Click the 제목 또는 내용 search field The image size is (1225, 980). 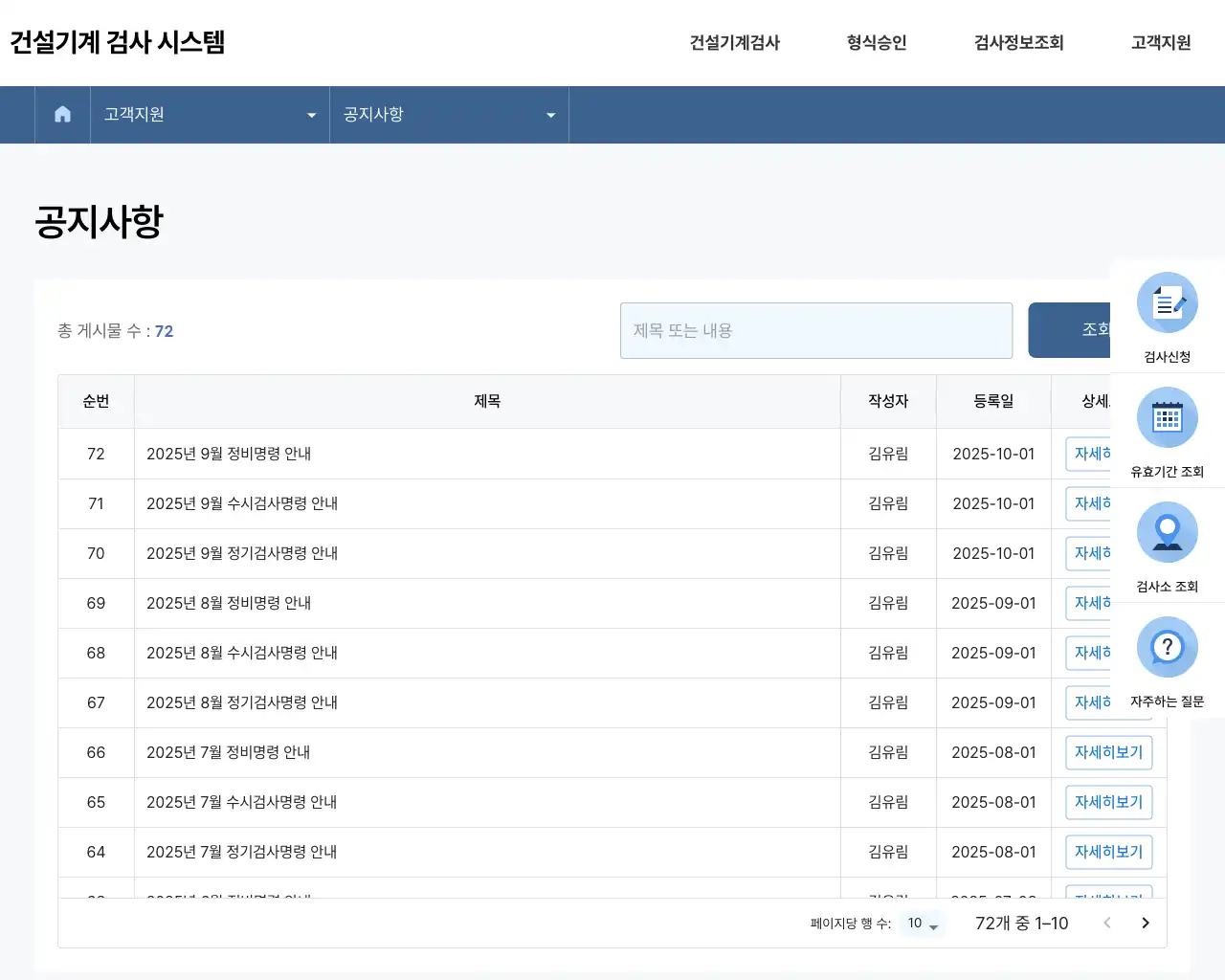click(x=816, y=330)
